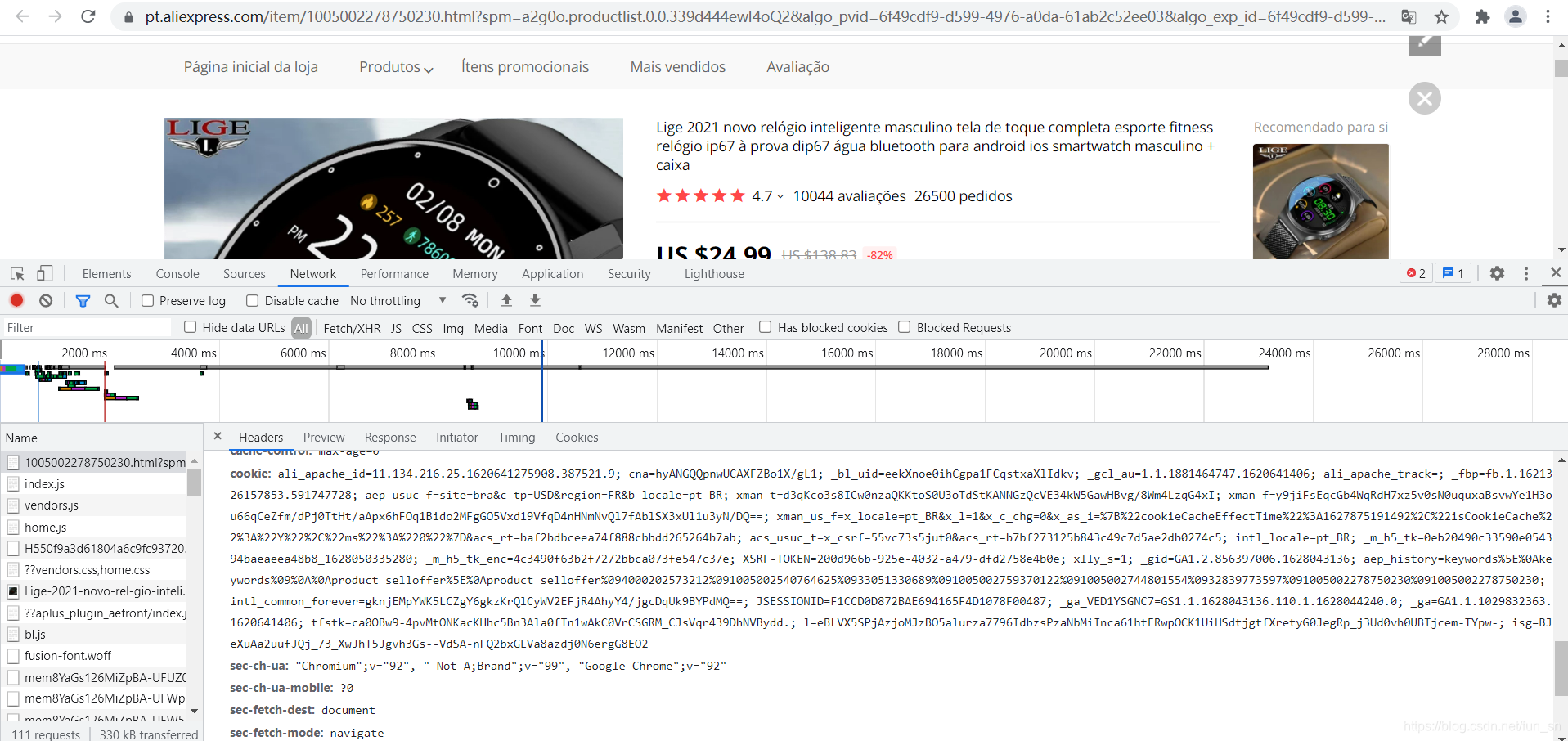This screenshot has height=741, width=1568.
Task: Open DevTools settings gear
Action: pyautogui.click(x=1497, y=273)
